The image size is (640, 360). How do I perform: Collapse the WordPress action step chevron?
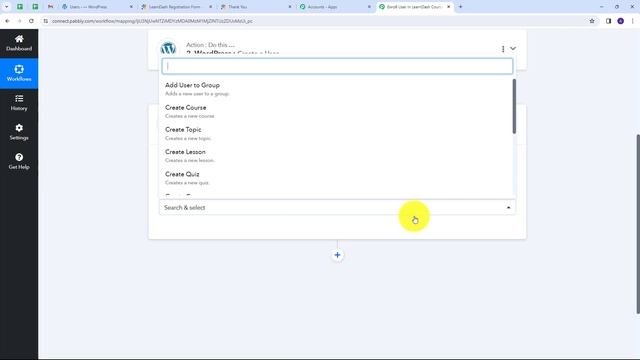pos(513,49)
